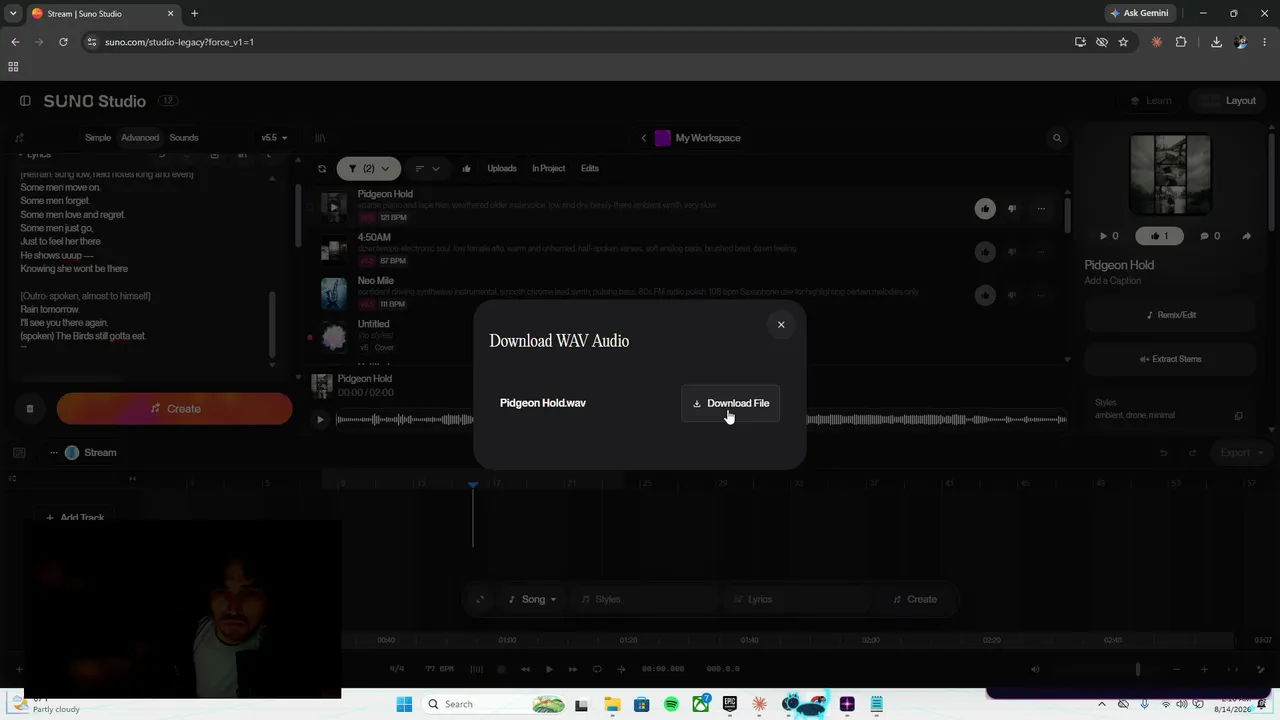Clear the prompt with the trash icon
Viewport: 1280px width, 720px height.
point(30,409)
